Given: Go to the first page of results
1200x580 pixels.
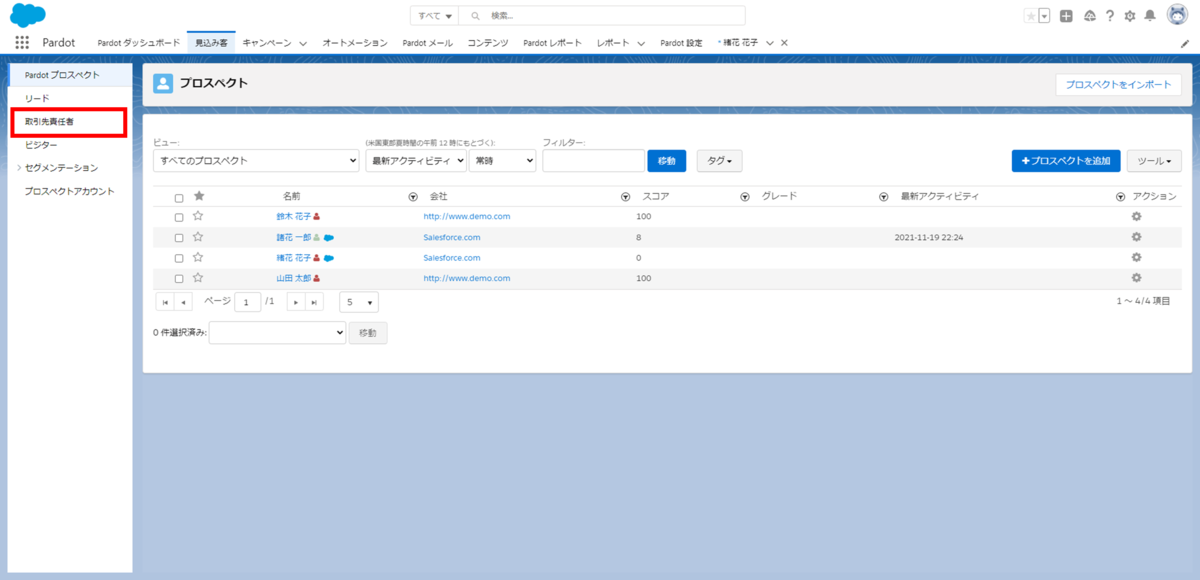Looking at the screenshot, I should point(165,302).
